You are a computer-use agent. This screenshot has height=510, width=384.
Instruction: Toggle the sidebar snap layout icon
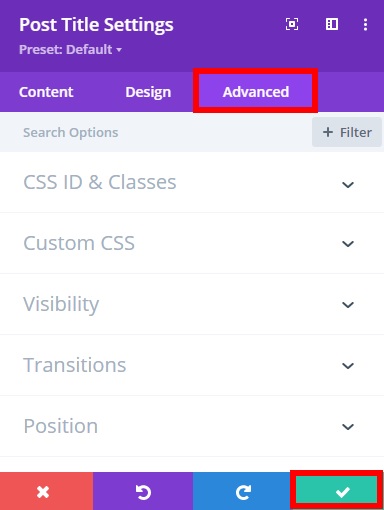332,24
